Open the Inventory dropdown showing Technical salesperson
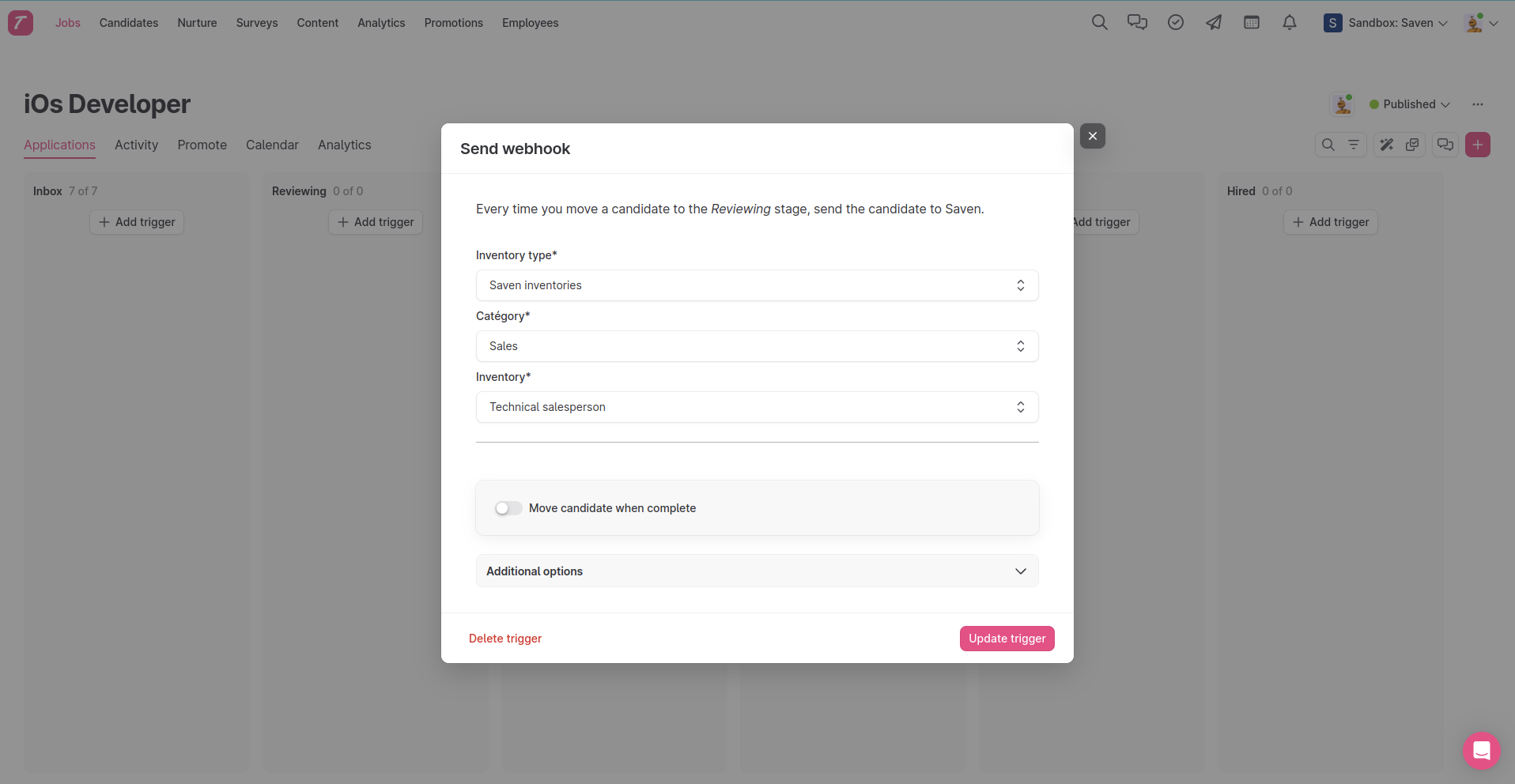The image size is (1515, 784). click(757, 407)
